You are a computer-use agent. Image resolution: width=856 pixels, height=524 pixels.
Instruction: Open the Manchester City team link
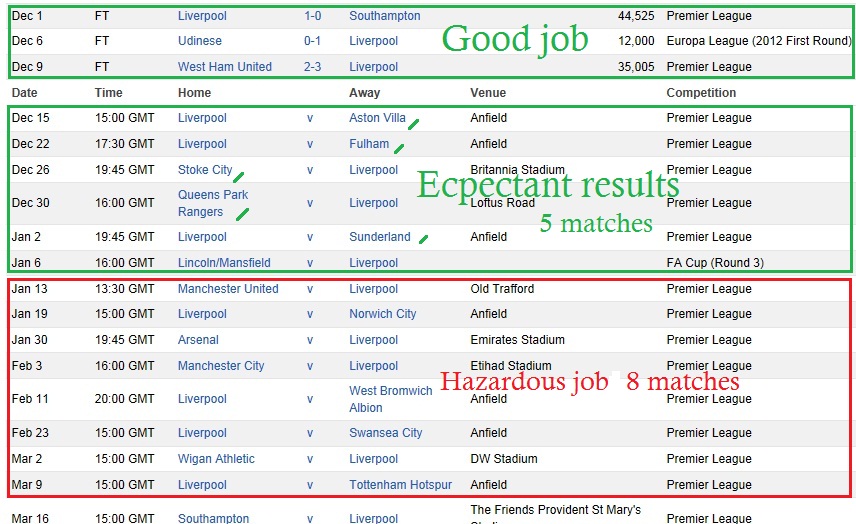pos(221,366)
